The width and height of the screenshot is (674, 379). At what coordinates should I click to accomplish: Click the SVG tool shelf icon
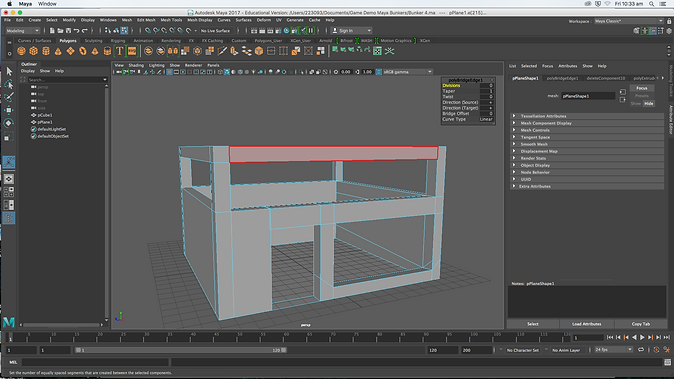point(132,51)
